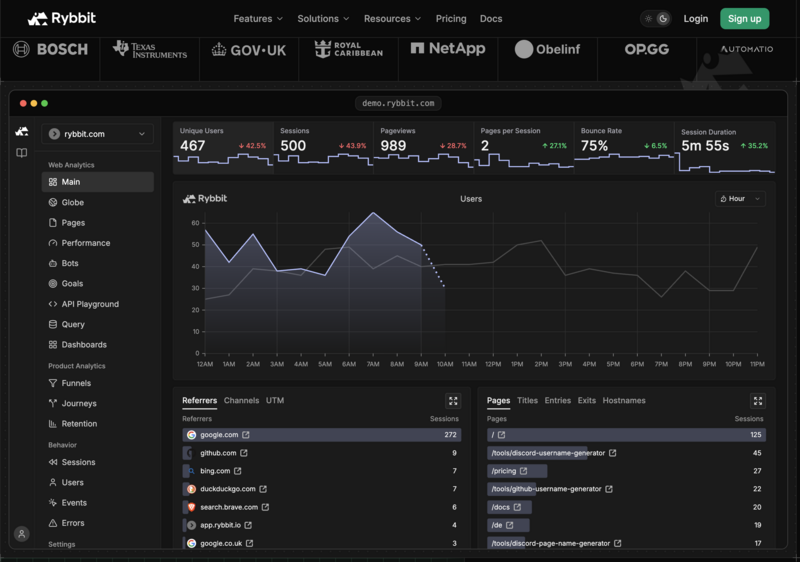Click the demo.rybbit.com address bar

point(398,104)
